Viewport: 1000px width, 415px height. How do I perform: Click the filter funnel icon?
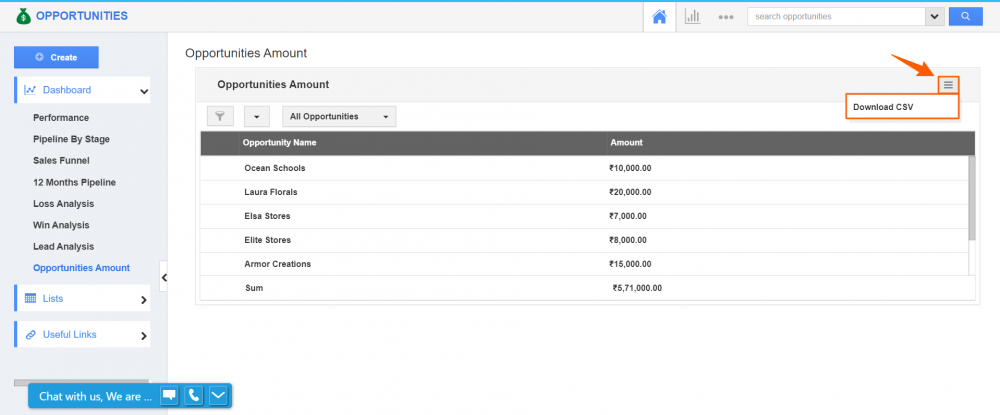pos(220,117)
